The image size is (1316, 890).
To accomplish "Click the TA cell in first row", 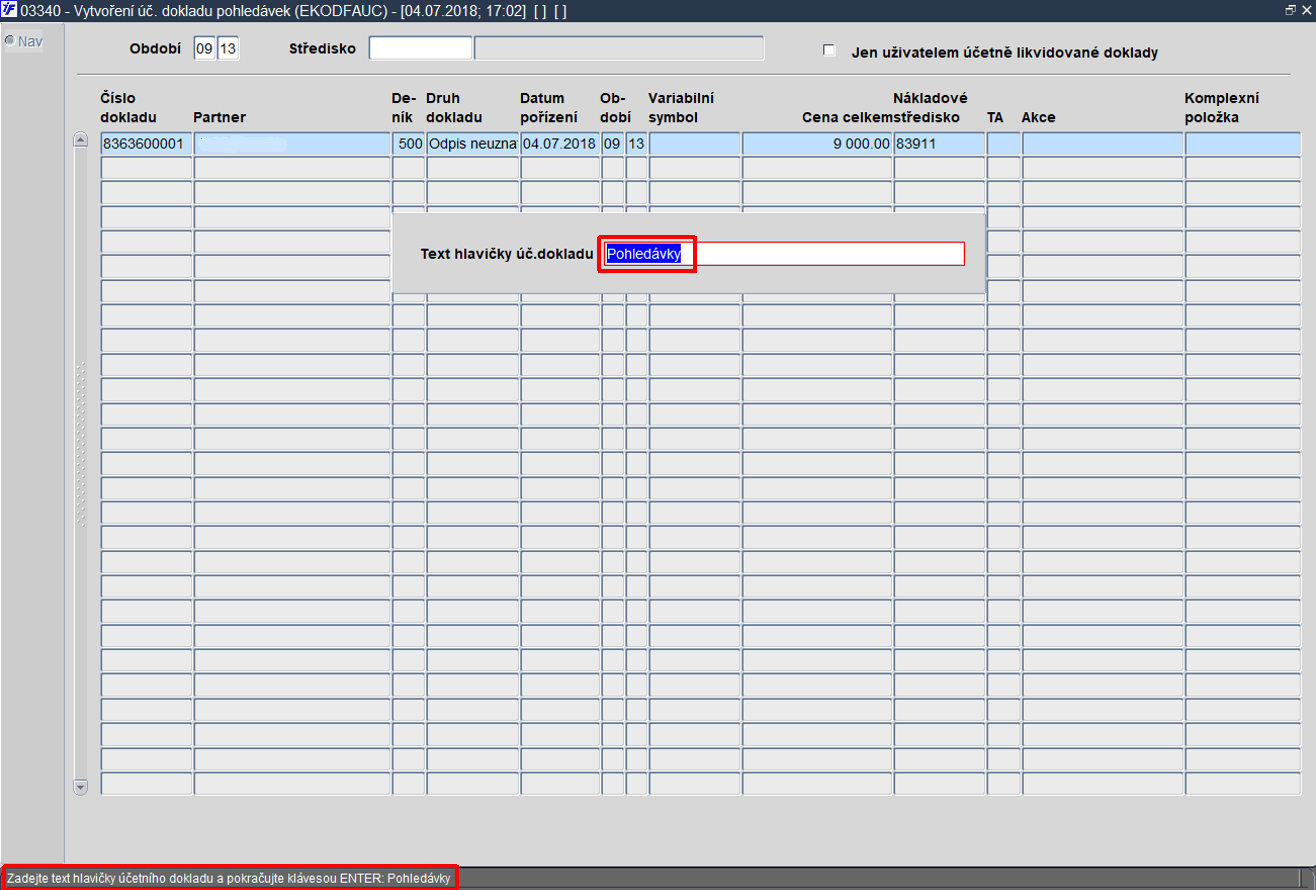I will tap(1004, 144).
